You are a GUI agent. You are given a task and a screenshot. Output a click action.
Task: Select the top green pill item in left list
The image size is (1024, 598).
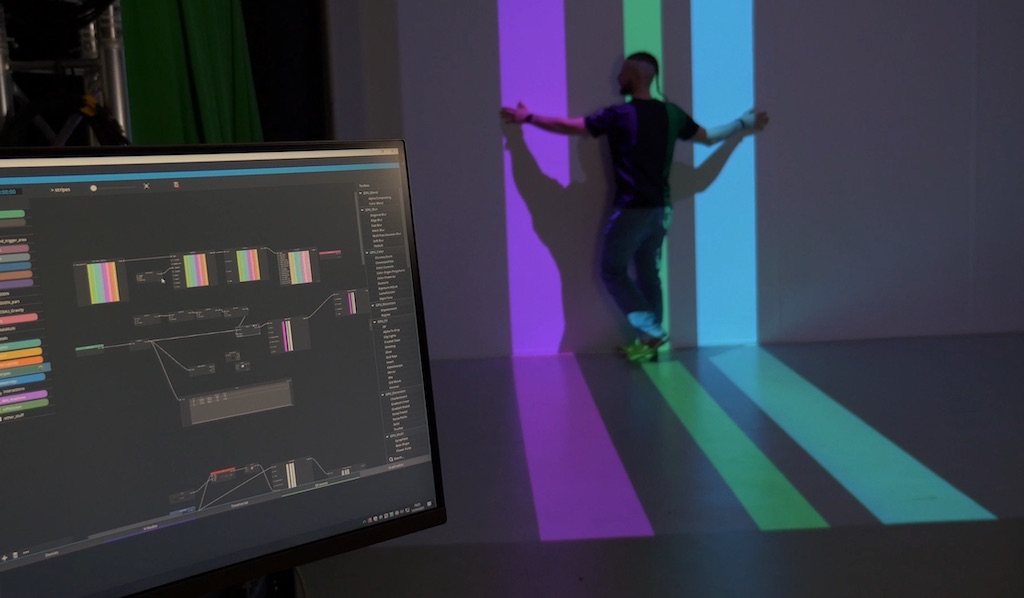(12, 214)
